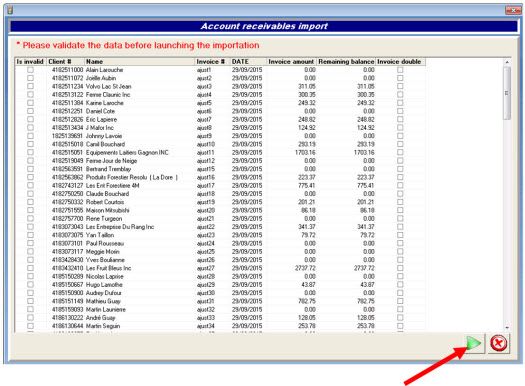Click the application icon in the title bar
This screenshot has width=525, height=386.
point(10,10)
